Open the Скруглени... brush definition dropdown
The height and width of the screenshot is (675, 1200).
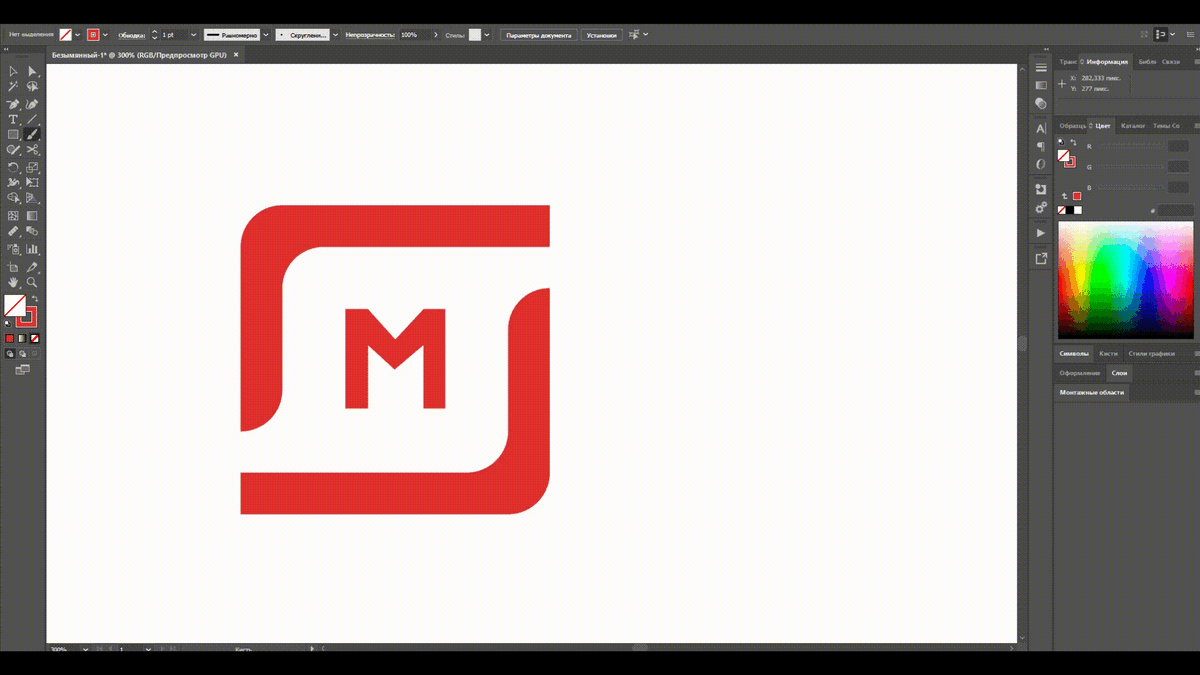(x=335, y=34)
